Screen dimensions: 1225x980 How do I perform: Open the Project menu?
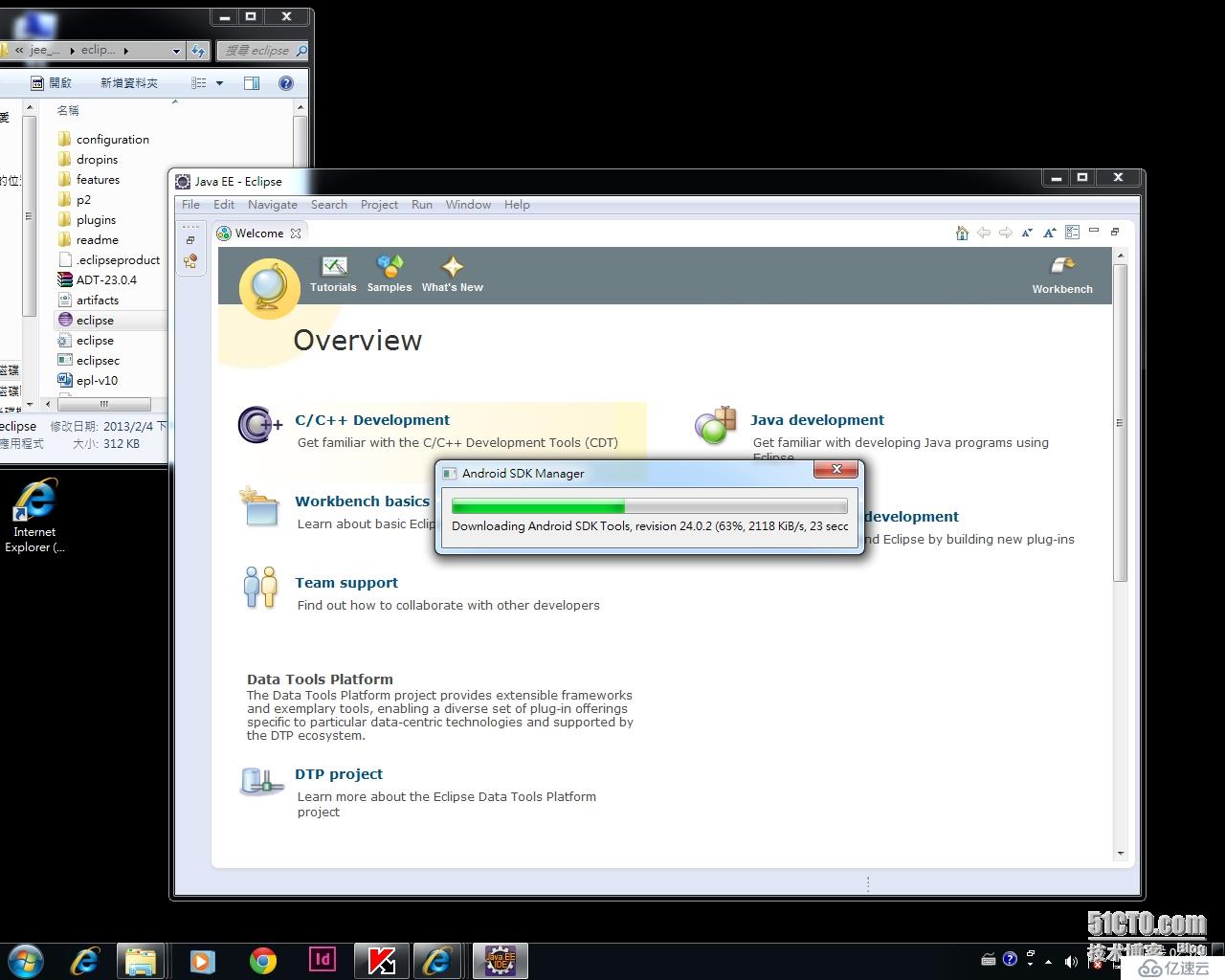[379, 205]
